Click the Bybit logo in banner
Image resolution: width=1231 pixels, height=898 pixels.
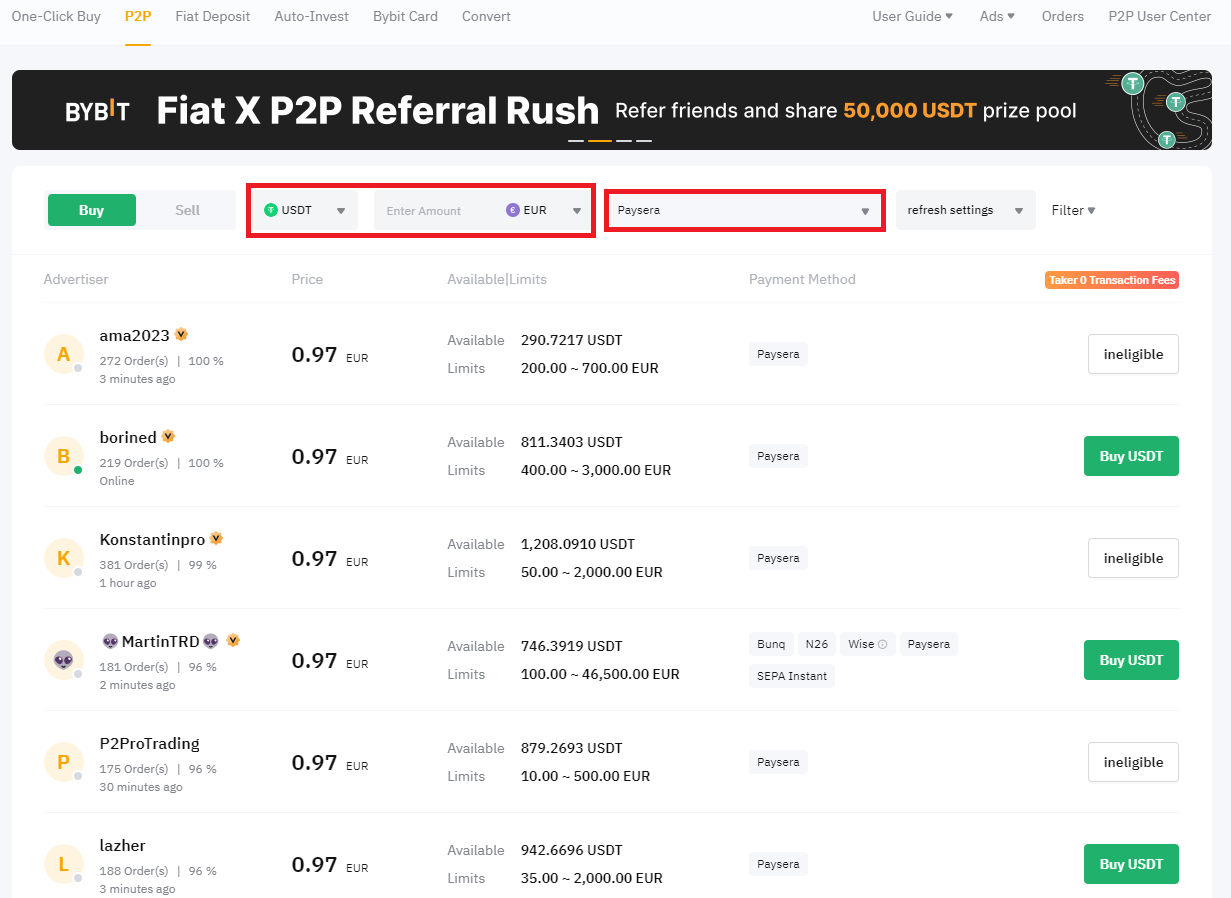(x=97, y=111)
